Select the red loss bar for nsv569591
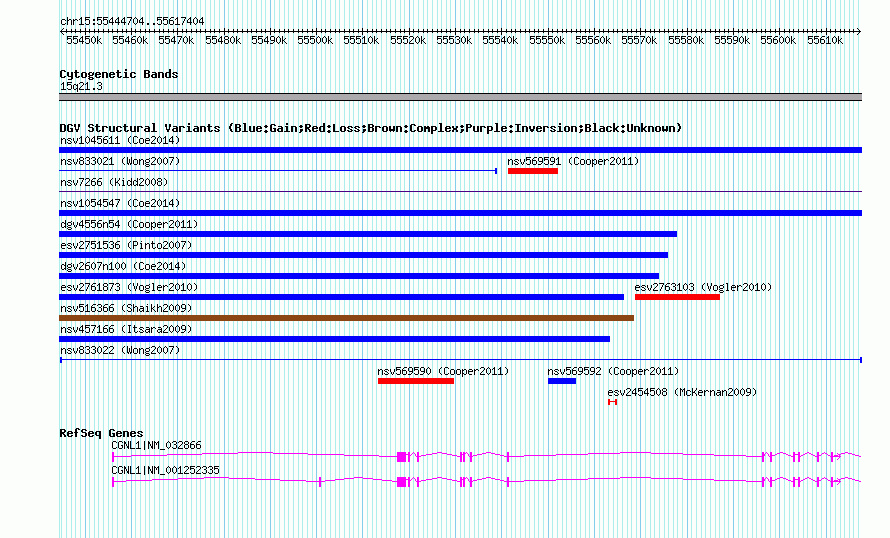Image resolution: width=890 pixels, height=538 pixels. click(533, 171)
